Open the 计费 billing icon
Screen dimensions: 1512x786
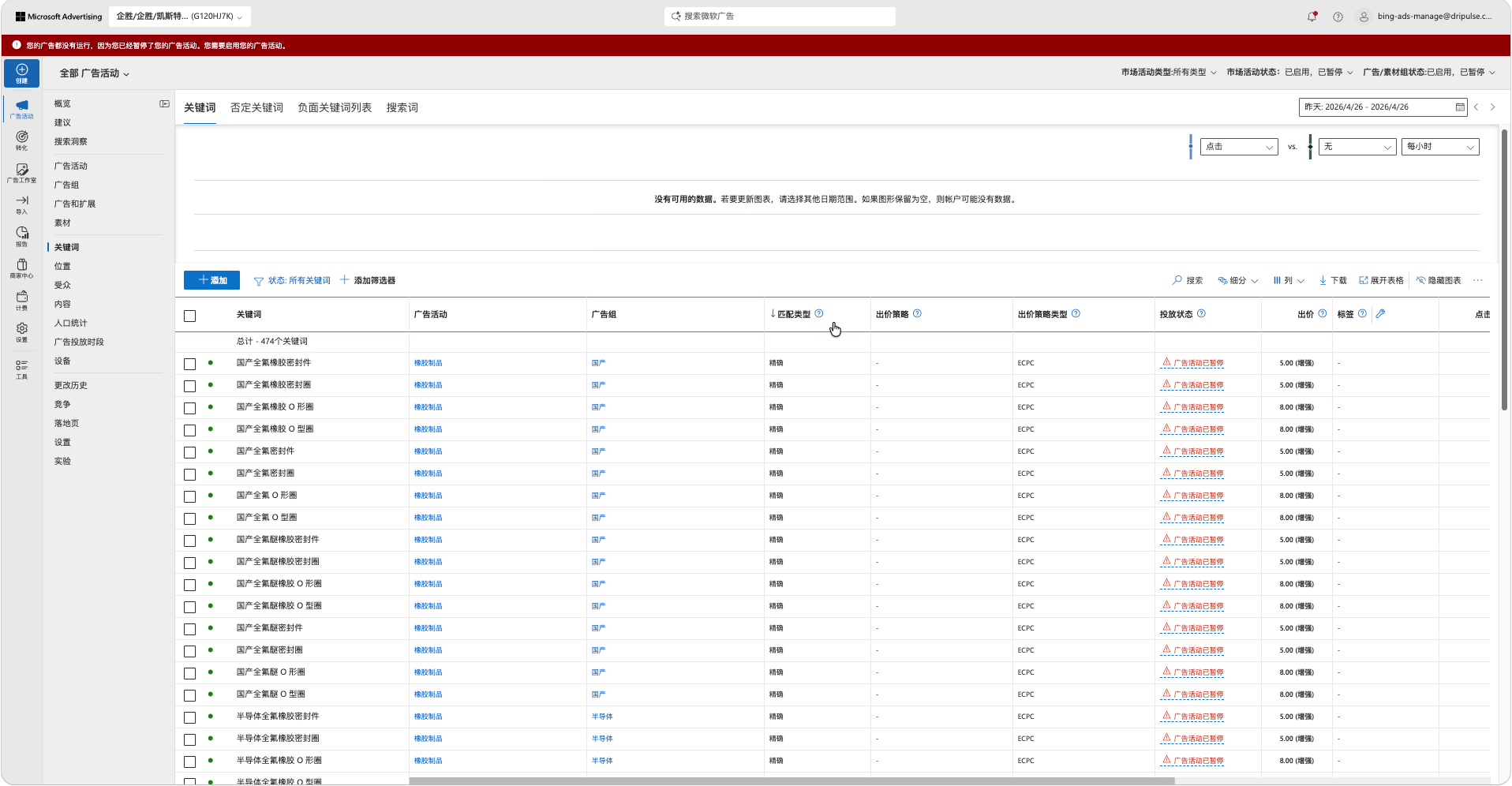tap(21, 301)
